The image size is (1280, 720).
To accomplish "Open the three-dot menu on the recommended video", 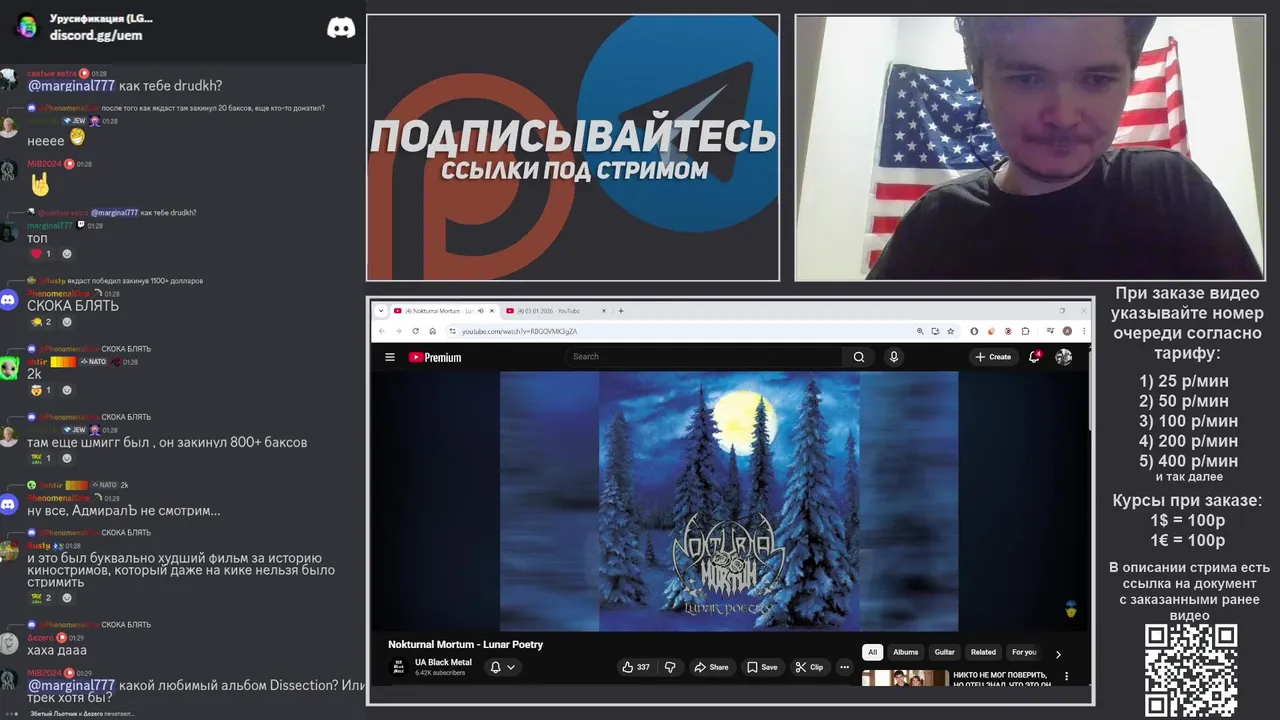I will (1066, 677).
